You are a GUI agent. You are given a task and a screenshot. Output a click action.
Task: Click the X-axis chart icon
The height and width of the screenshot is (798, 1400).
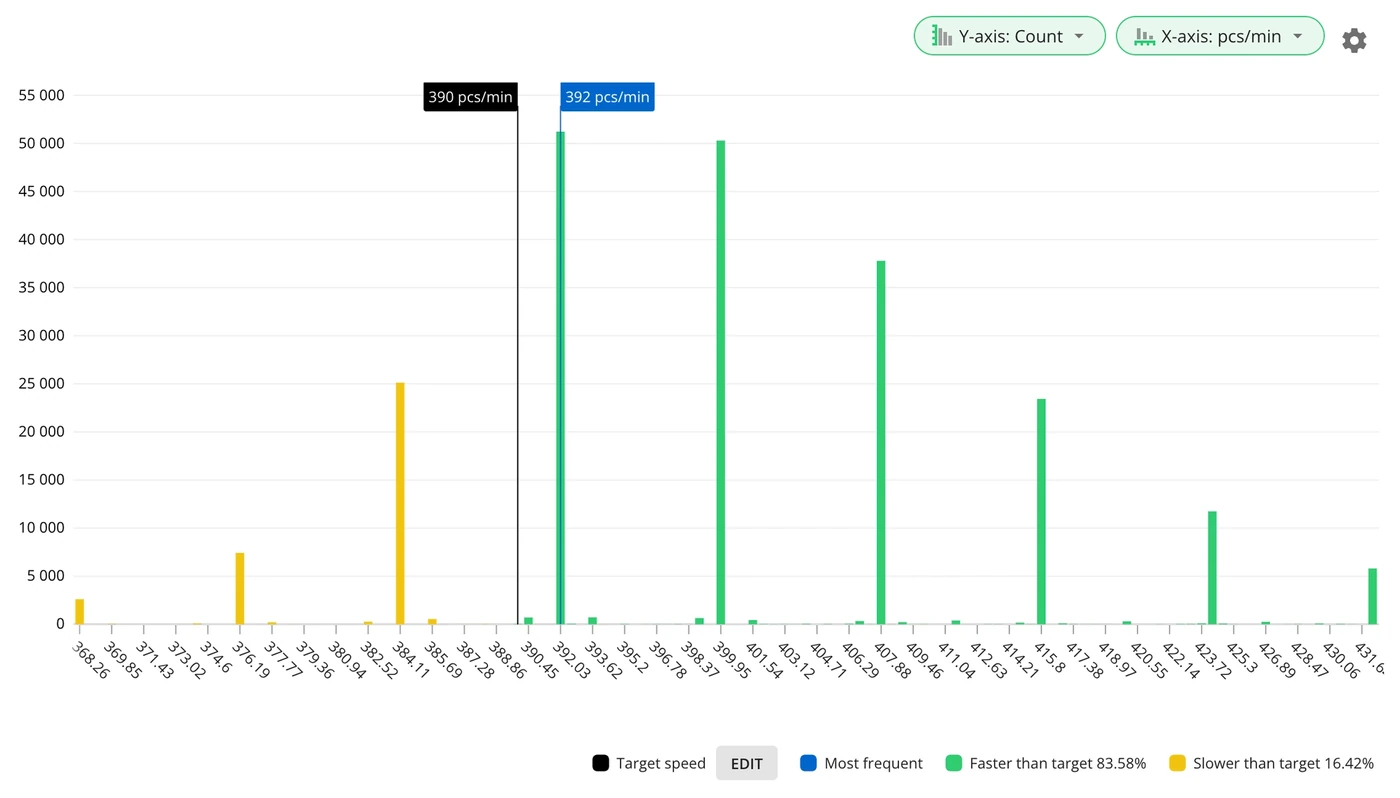pos(1144,36)
